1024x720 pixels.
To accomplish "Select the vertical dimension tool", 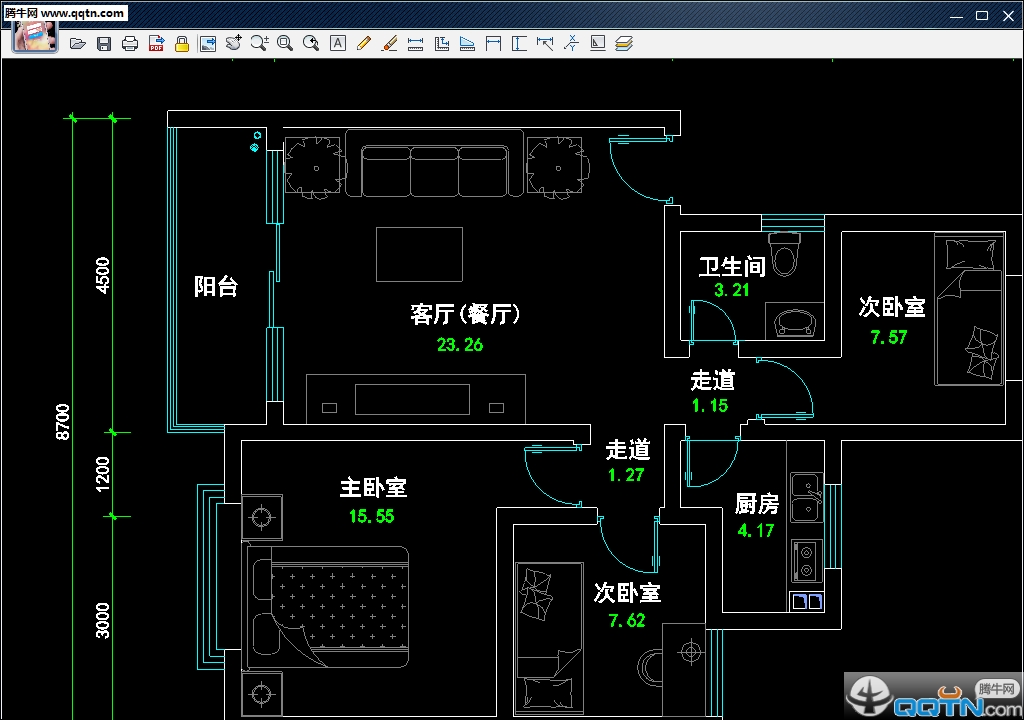I will [519, 43].
